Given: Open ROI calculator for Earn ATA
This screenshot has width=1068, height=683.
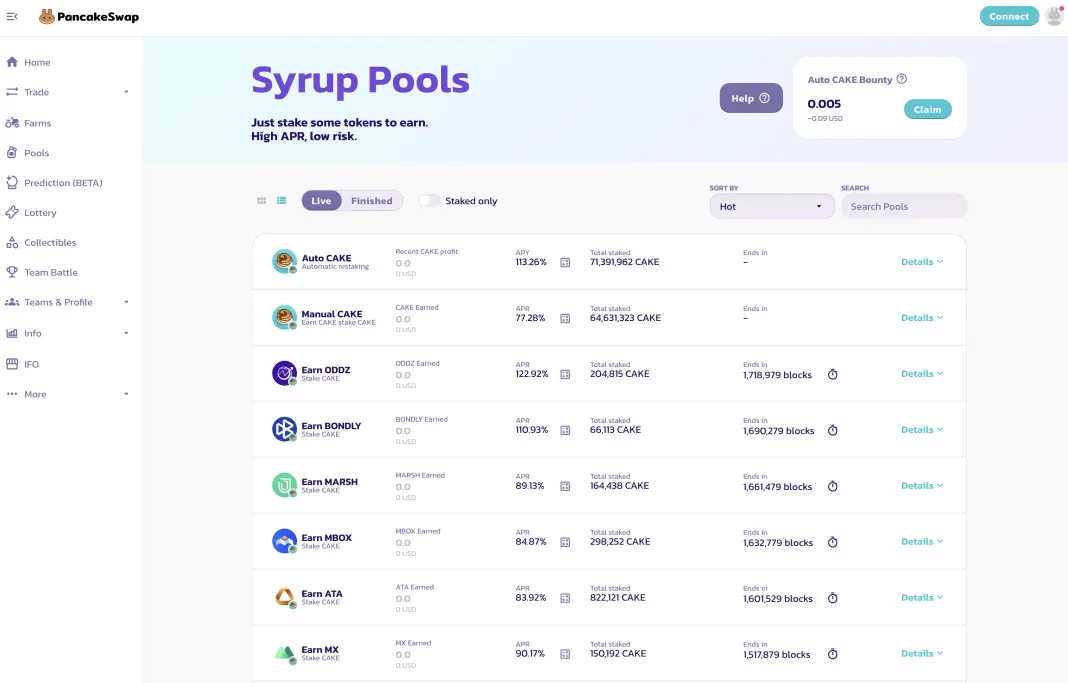Looking at the screenshot, I should pyautogui.click(x=565, y=598).
